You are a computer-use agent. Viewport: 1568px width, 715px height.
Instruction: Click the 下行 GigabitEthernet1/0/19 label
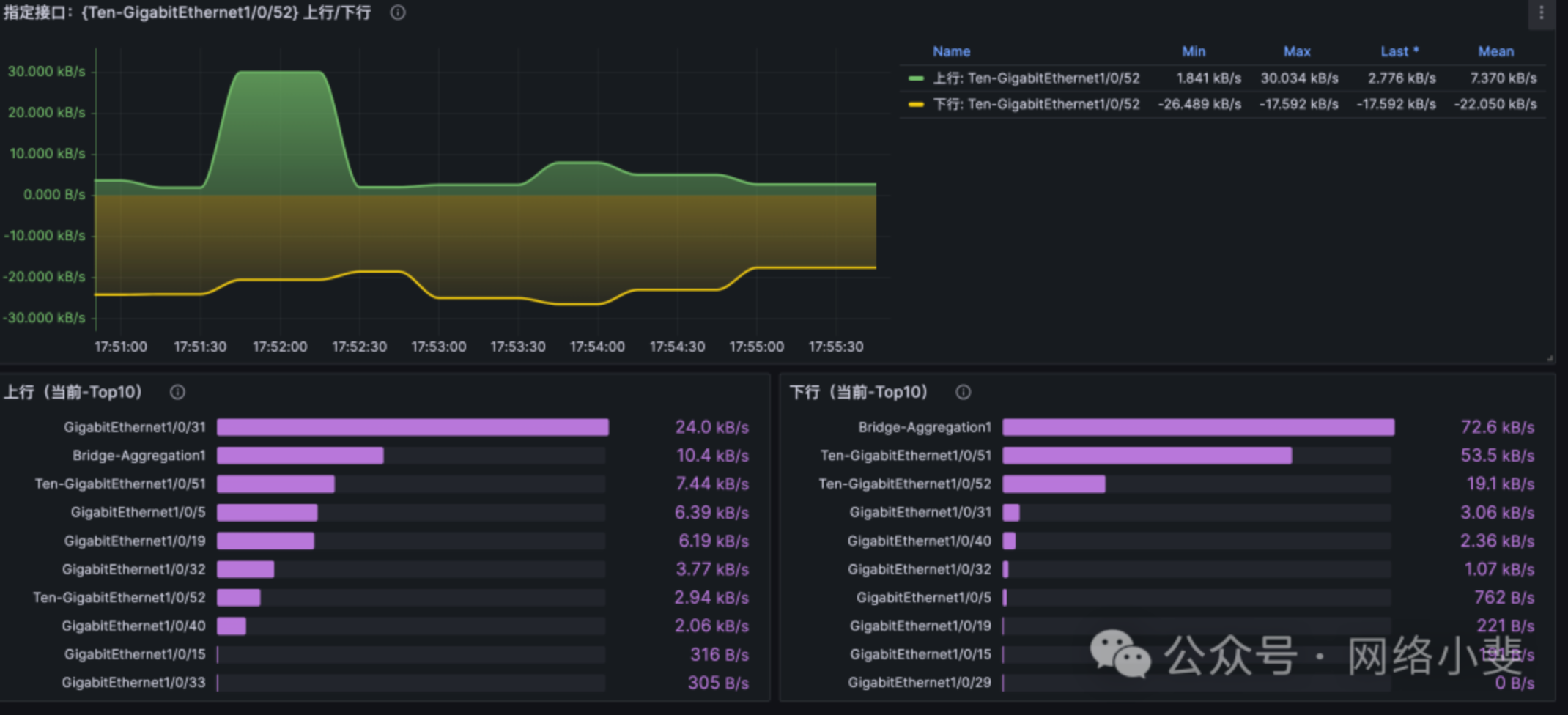pos(920,626)
